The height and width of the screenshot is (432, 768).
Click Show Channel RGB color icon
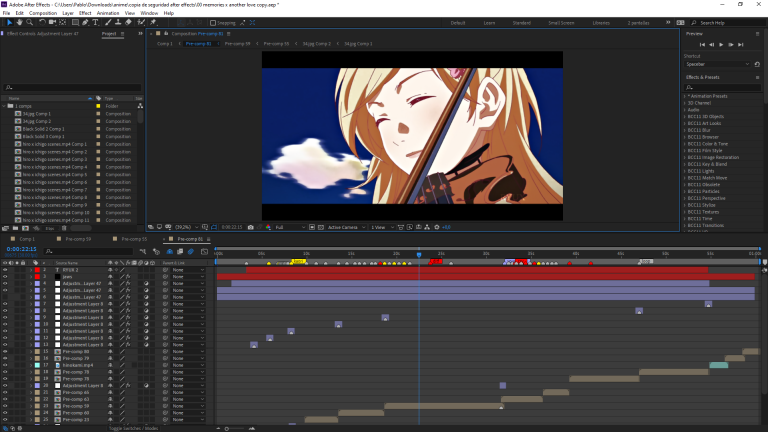268,227
